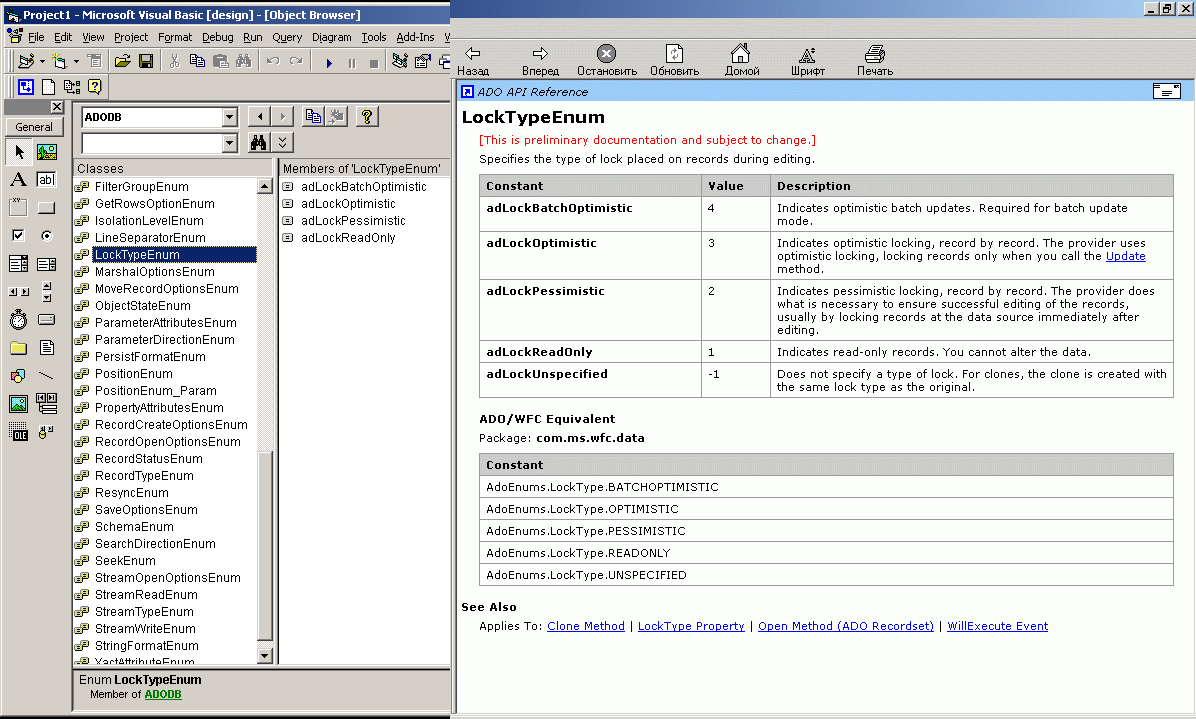Click the question balloon icon in the second toolbar
Viewport: 1196px width, 719px height.
[x=95, y=86]
